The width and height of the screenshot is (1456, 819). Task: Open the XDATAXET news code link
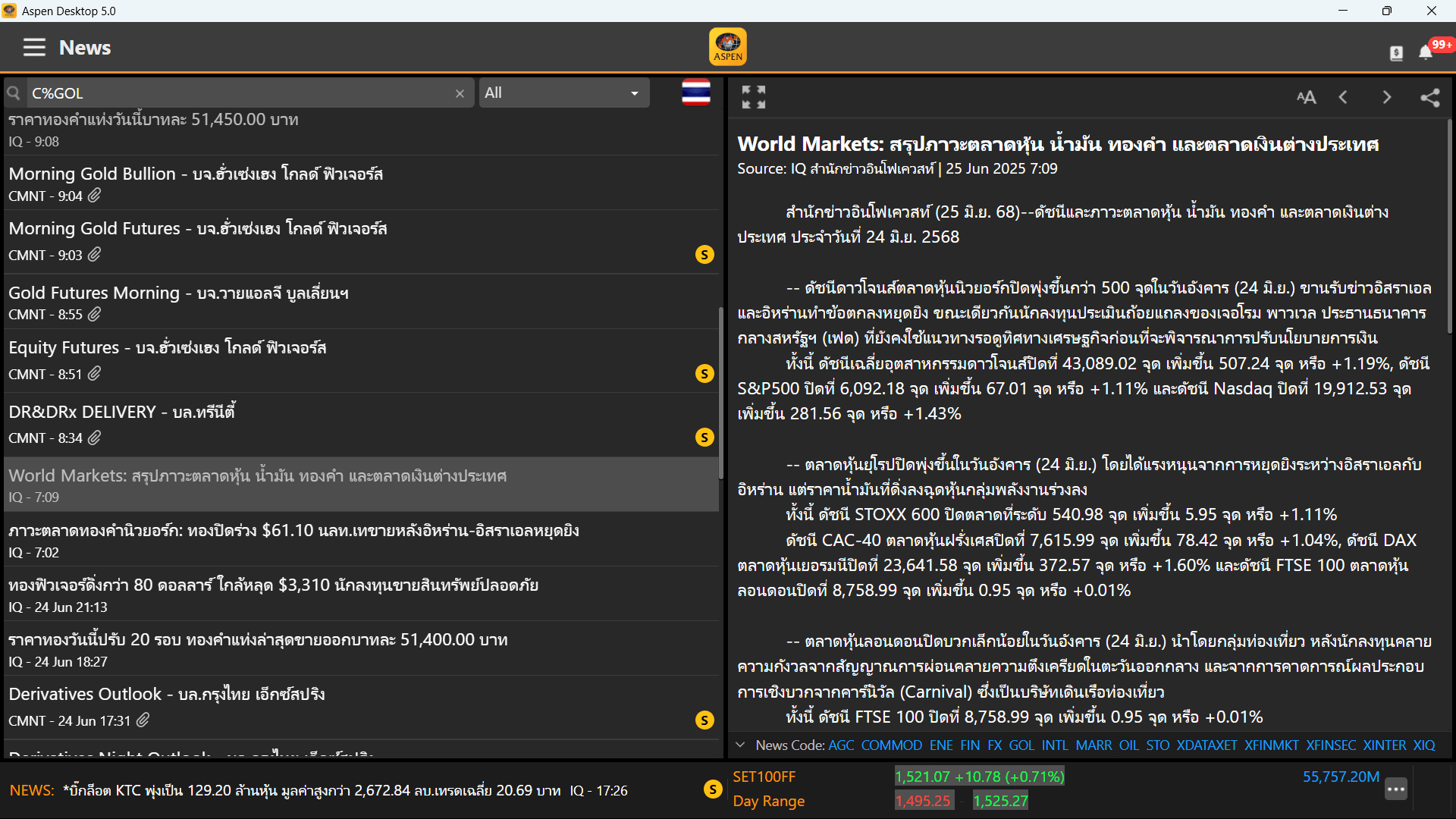(1207, 745)
